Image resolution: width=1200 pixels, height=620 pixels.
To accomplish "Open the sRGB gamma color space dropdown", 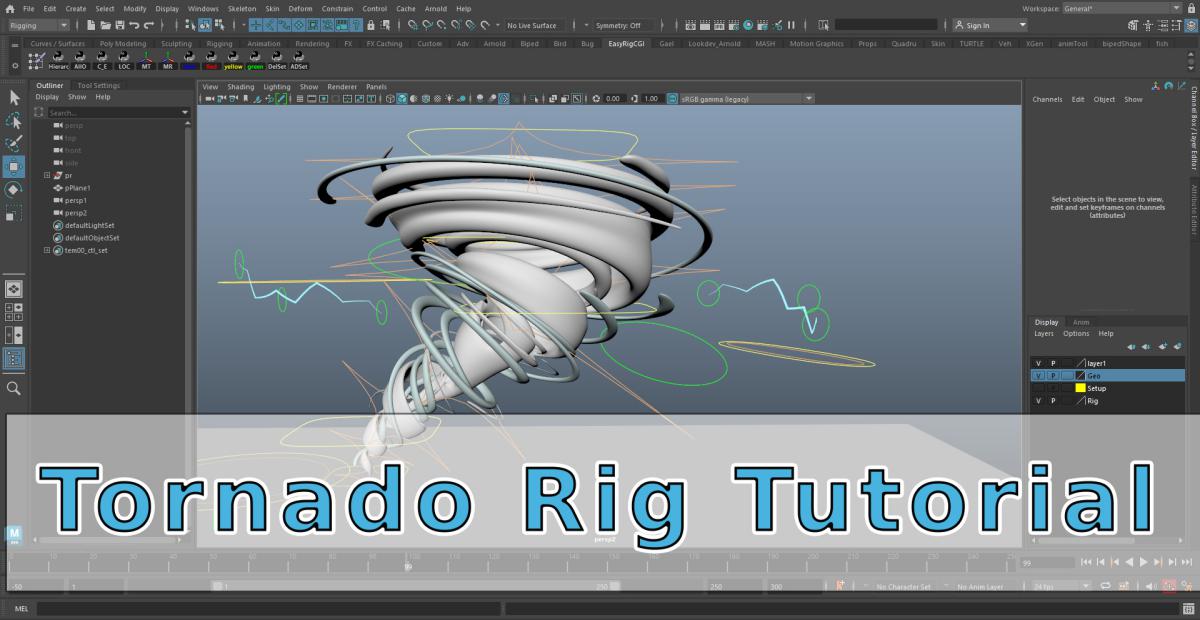I will pos(746,99).
